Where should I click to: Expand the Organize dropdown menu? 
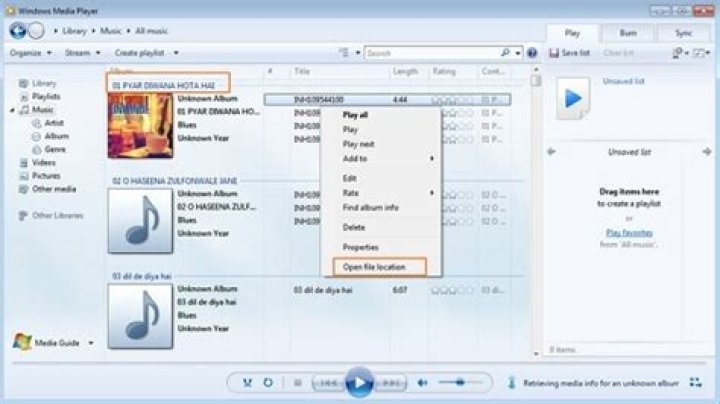(31, 53)
